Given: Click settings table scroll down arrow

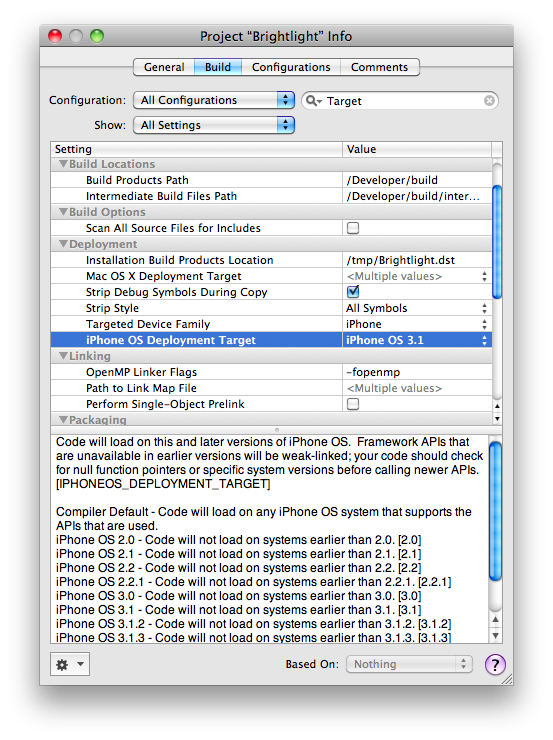Looking at the screenshot, I should tap(497, 419).
